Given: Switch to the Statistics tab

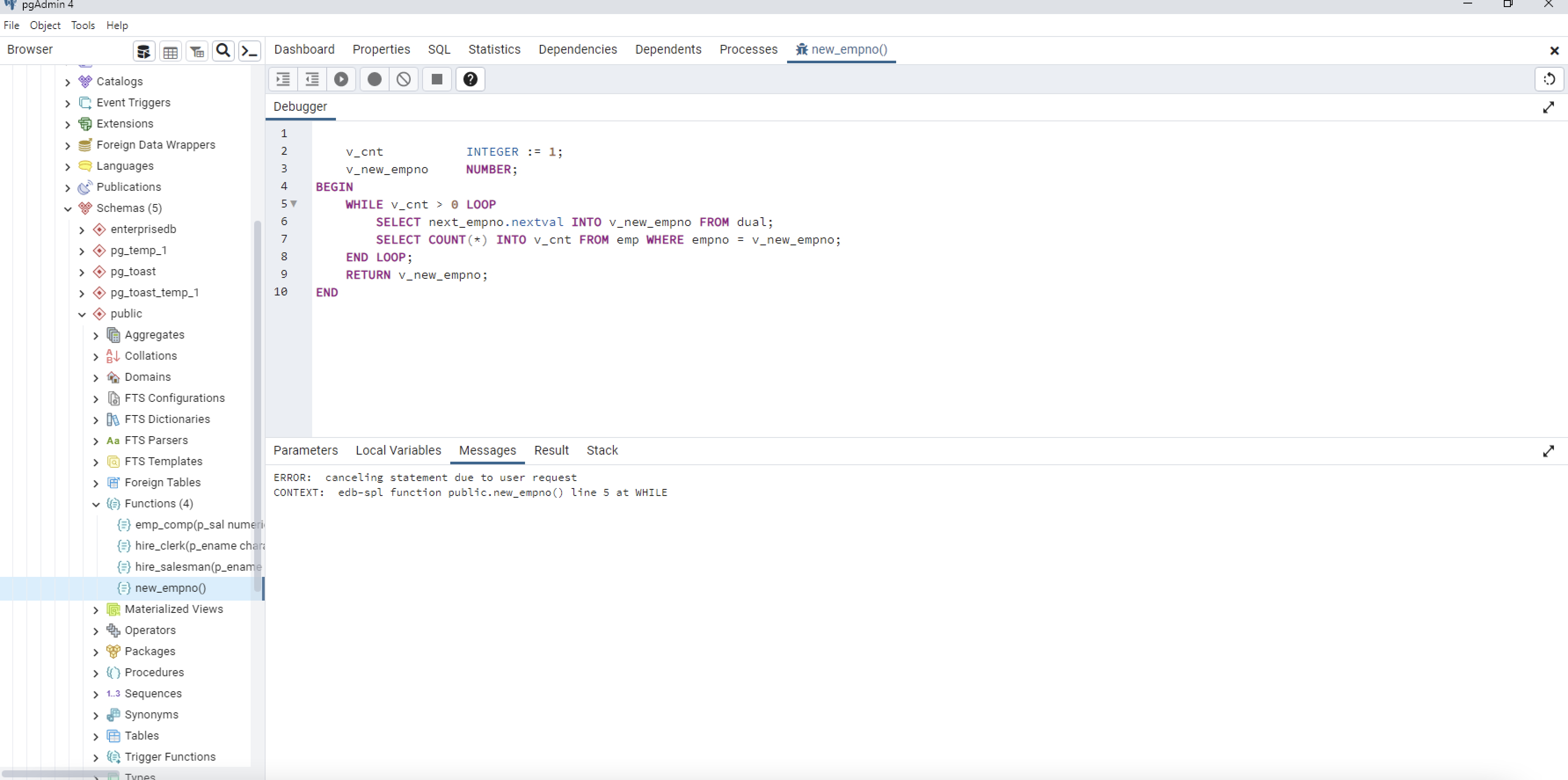Looking at the screenshot, I should coord(494,49).
